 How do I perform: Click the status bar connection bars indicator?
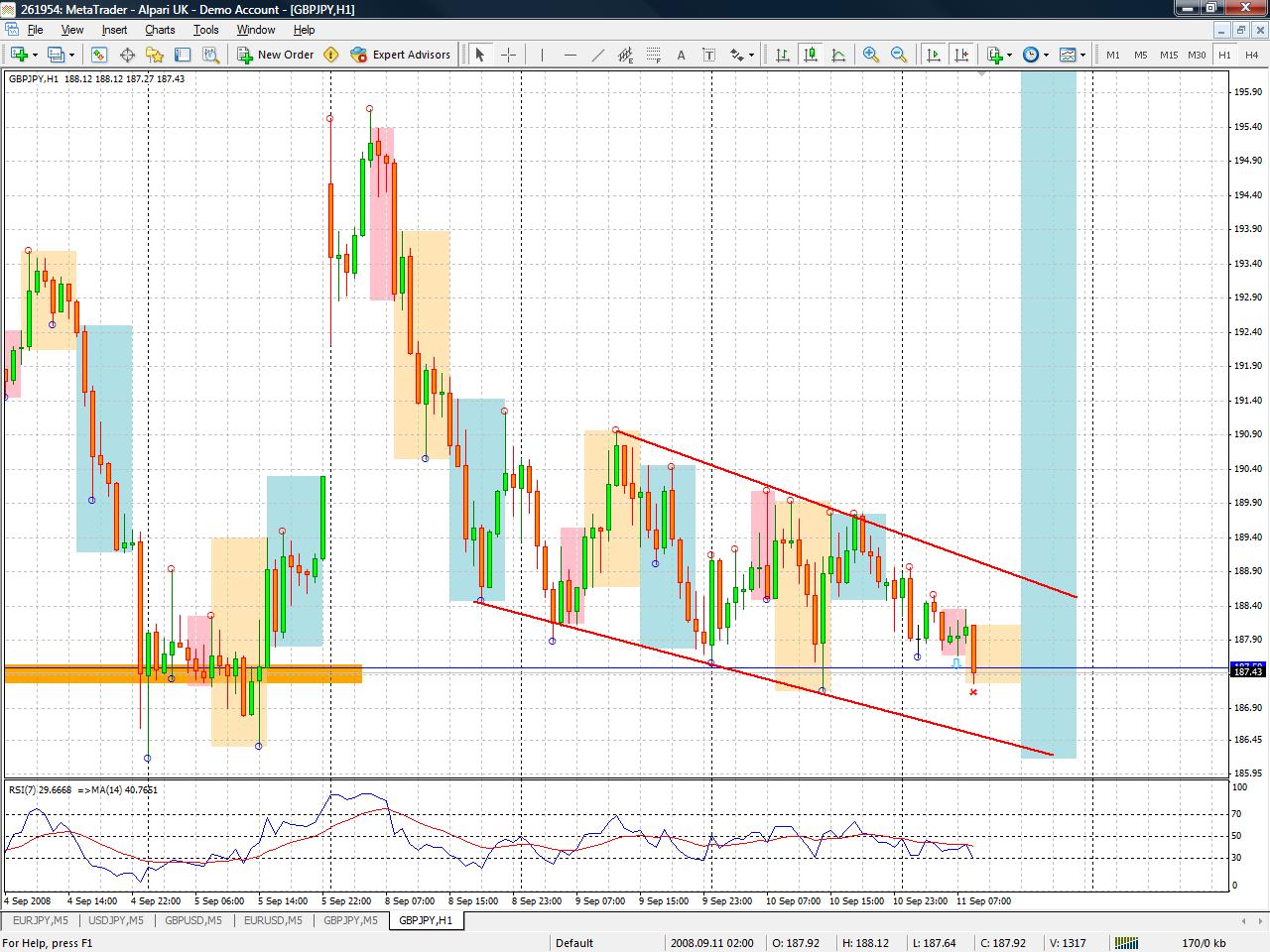coord(1126,943)
